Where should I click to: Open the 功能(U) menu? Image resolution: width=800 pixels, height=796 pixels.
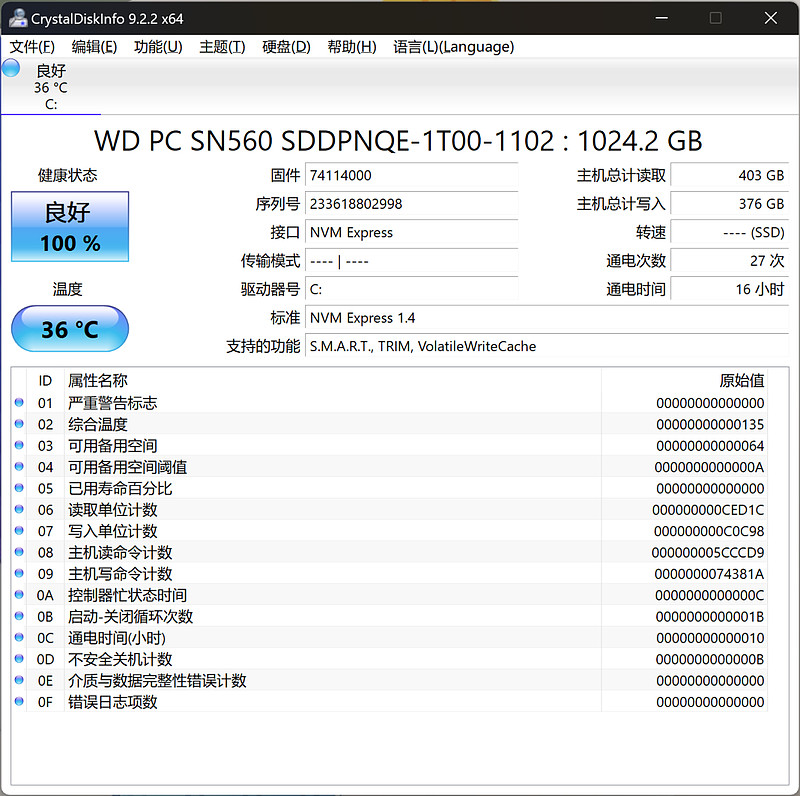158,47
